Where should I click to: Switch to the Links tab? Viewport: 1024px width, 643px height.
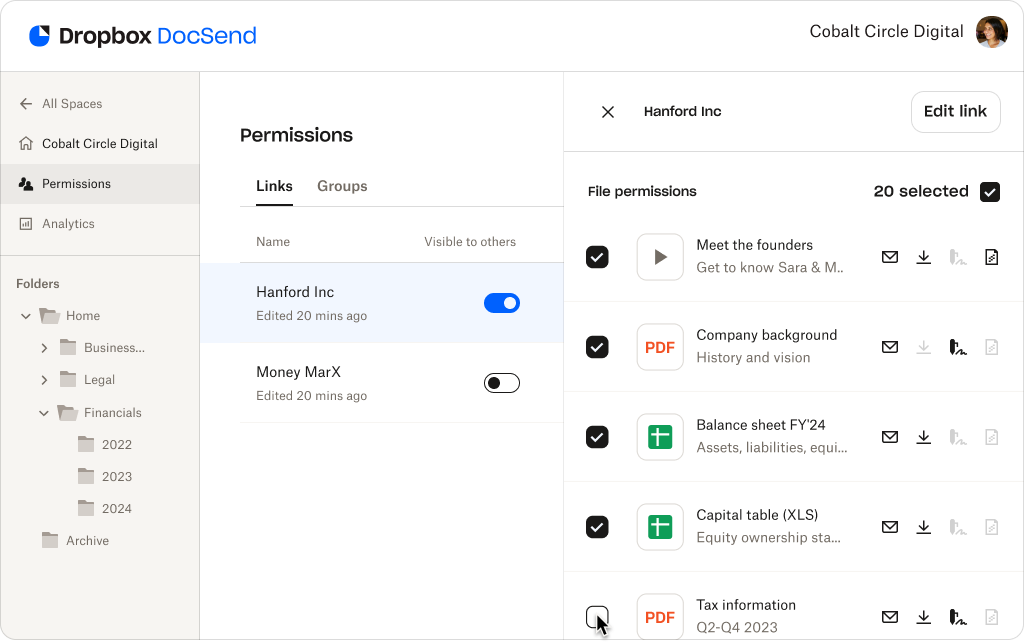(x=274, y=187)
